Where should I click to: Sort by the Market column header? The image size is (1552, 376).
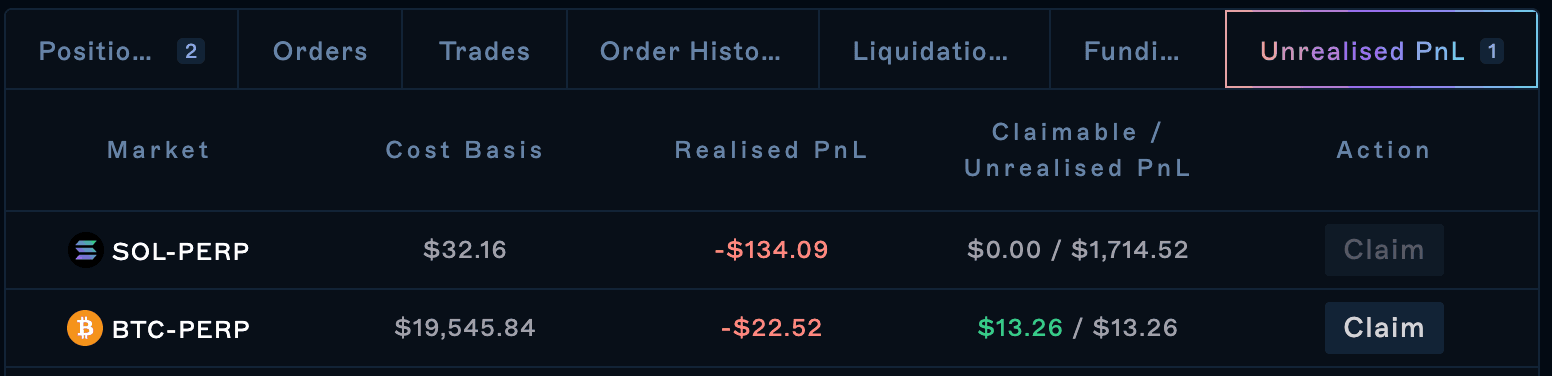point(159,150)
